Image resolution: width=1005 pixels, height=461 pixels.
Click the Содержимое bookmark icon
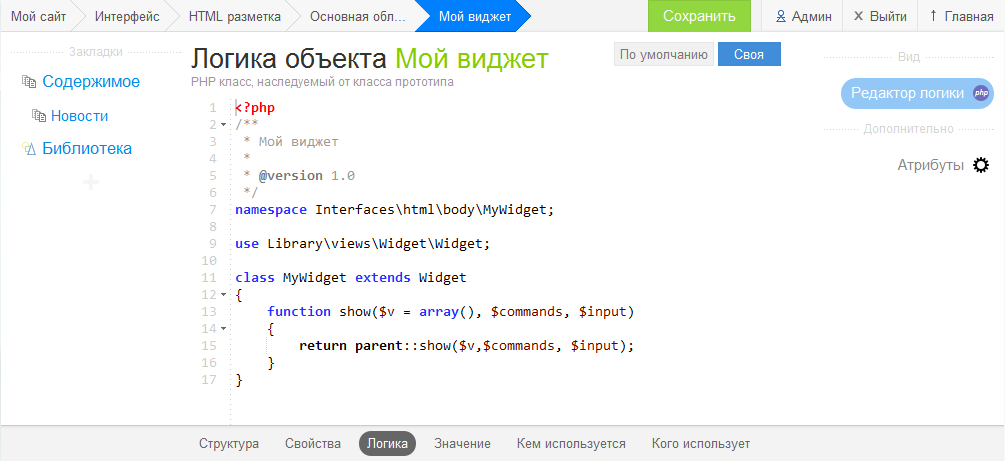tap(28, 81)
